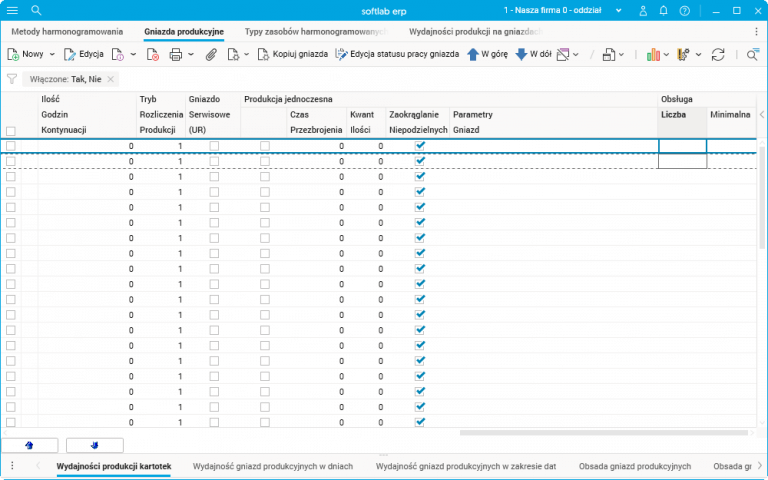Open the hamburger main menu
The height and width of the screenshot is (480, 768).
[x=13, y=10]
